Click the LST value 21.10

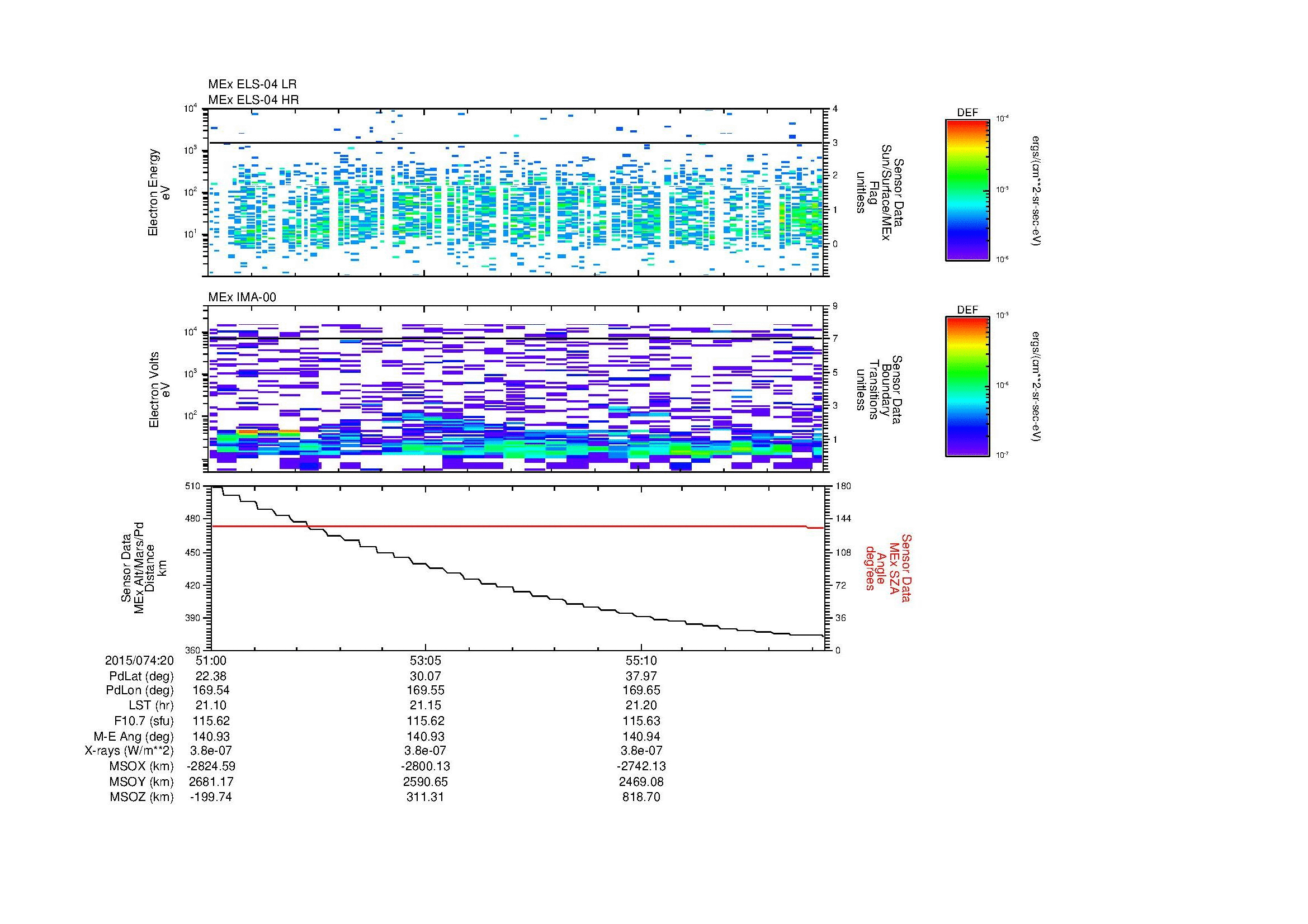pyautogui.click(x=211, y=705)
